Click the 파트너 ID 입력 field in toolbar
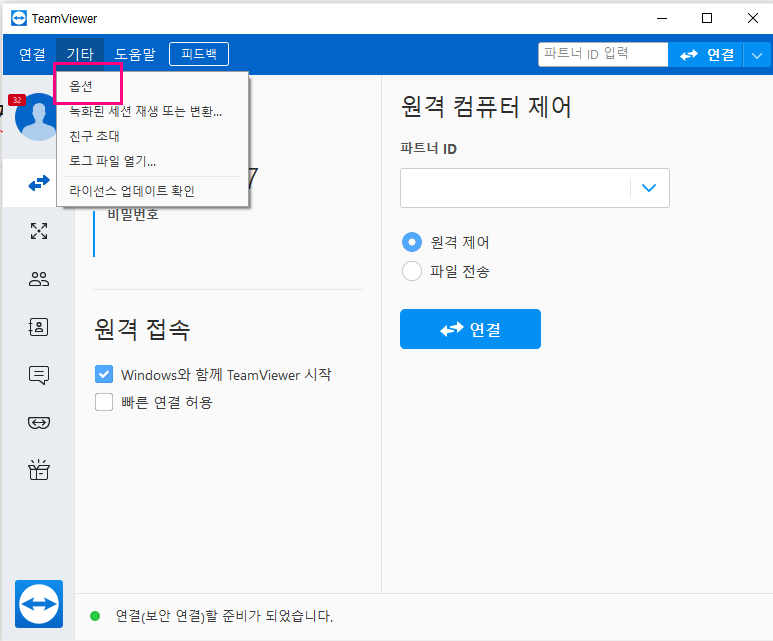 (x=603, y=54)
